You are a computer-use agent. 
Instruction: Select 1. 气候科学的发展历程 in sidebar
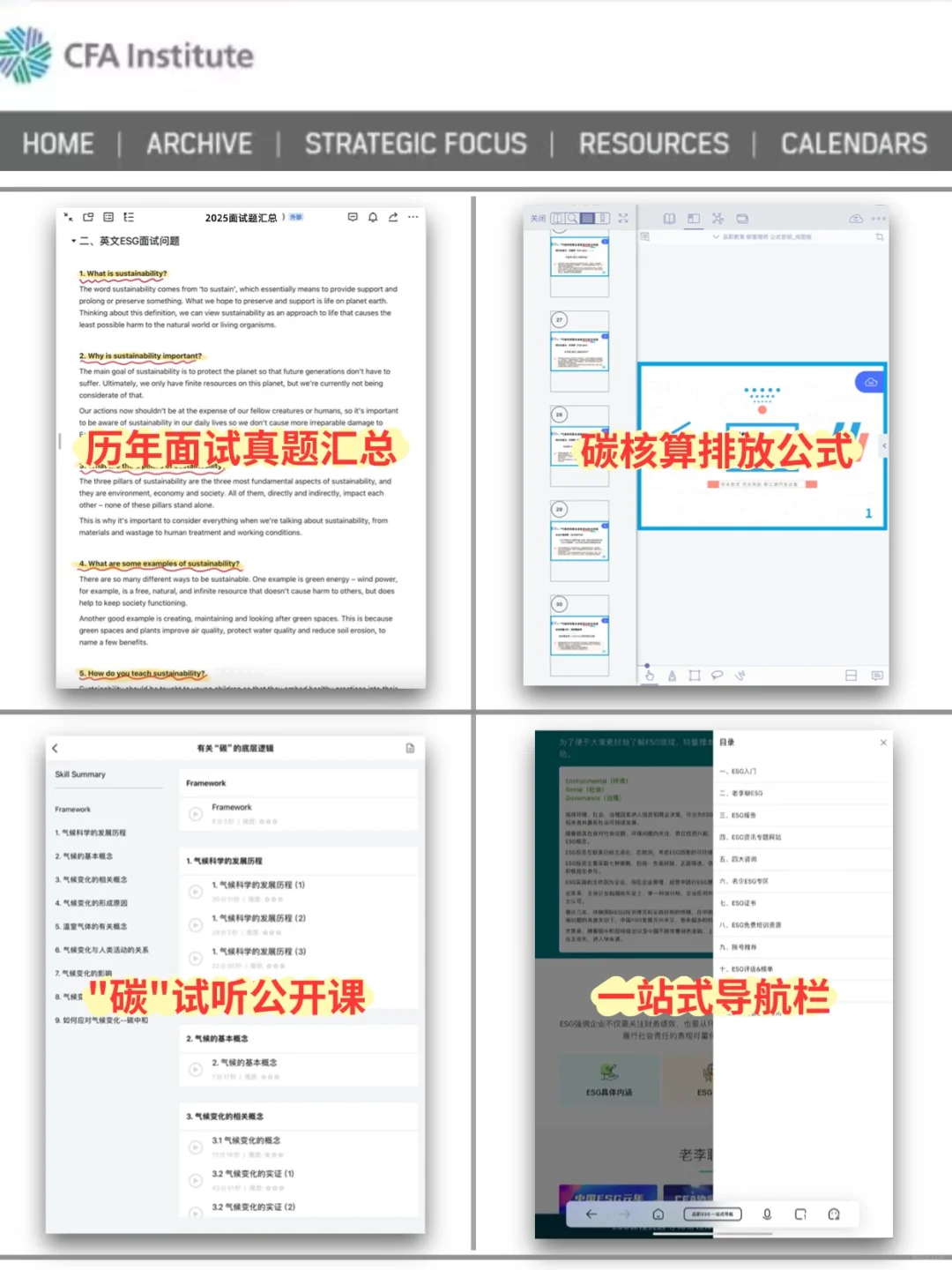[91, 833]
